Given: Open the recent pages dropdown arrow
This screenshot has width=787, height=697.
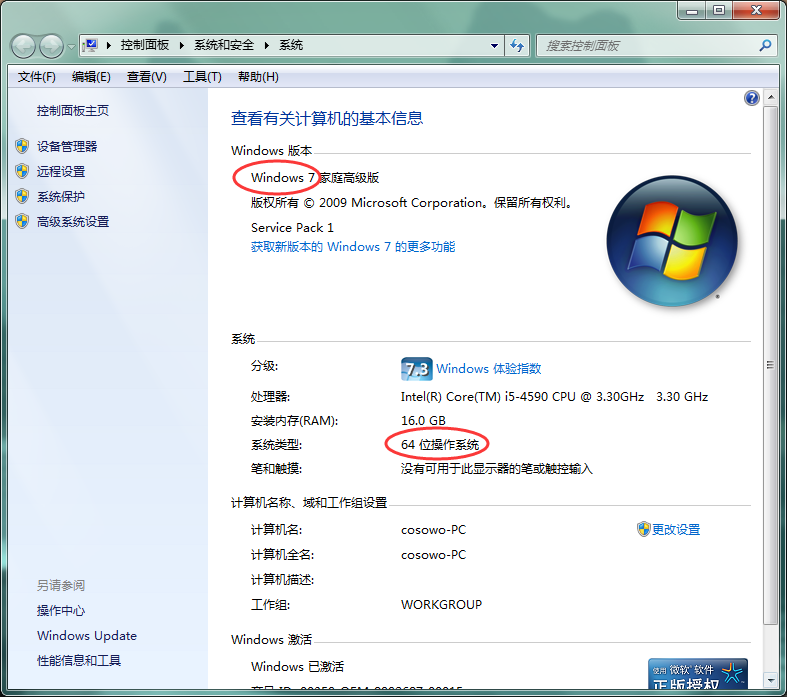Looking at the screenshot, I should (71, 47).
